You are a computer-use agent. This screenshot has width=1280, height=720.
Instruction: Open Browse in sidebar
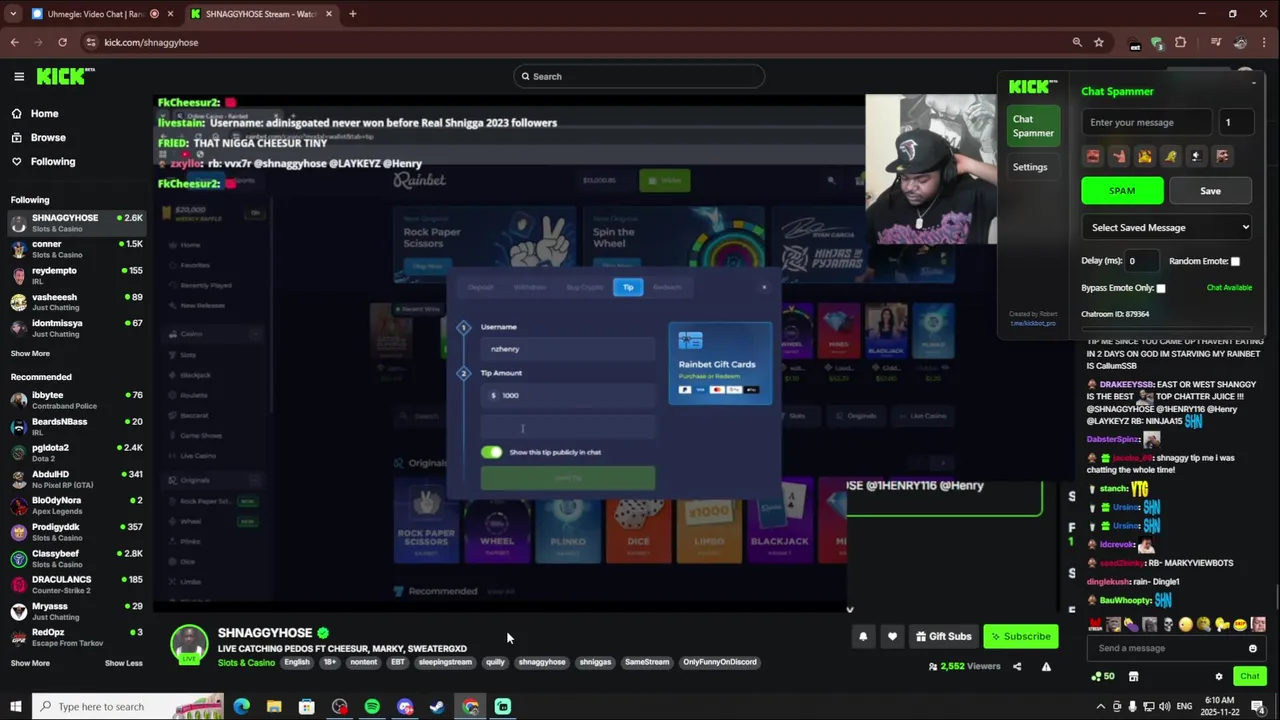point(48,138)
